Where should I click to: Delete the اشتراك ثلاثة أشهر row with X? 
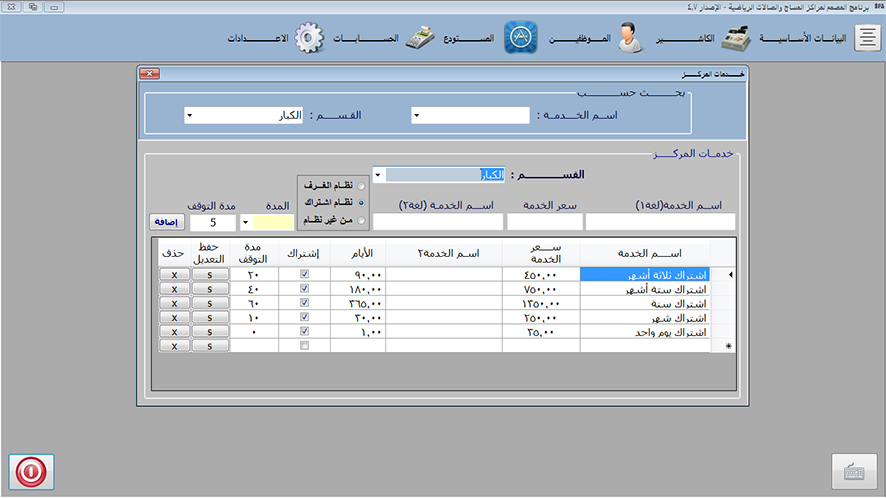(x=174, y=273)
